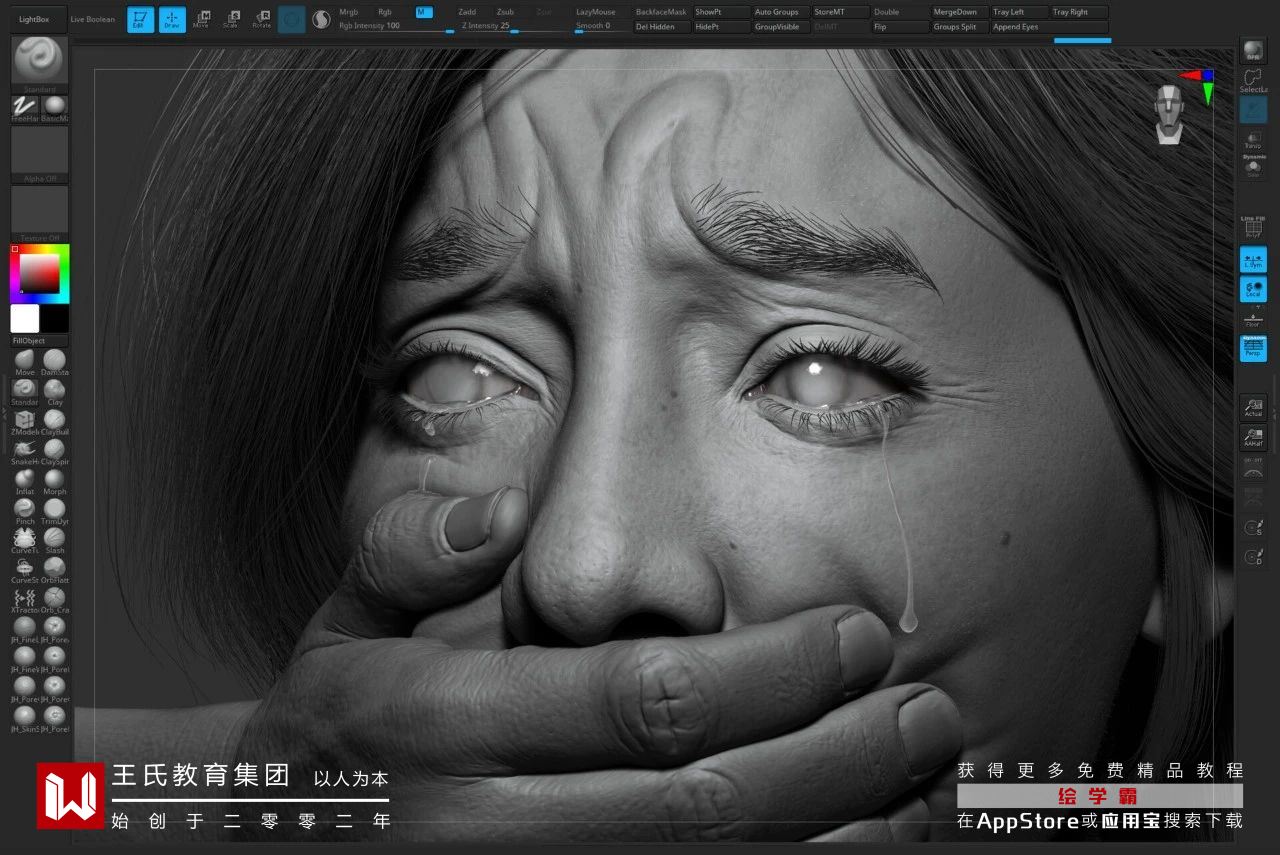The height and width of the screenshot is (855, 1280).
Task: Pick the TrimDynamic brush
Action: [x=54, y=509]
